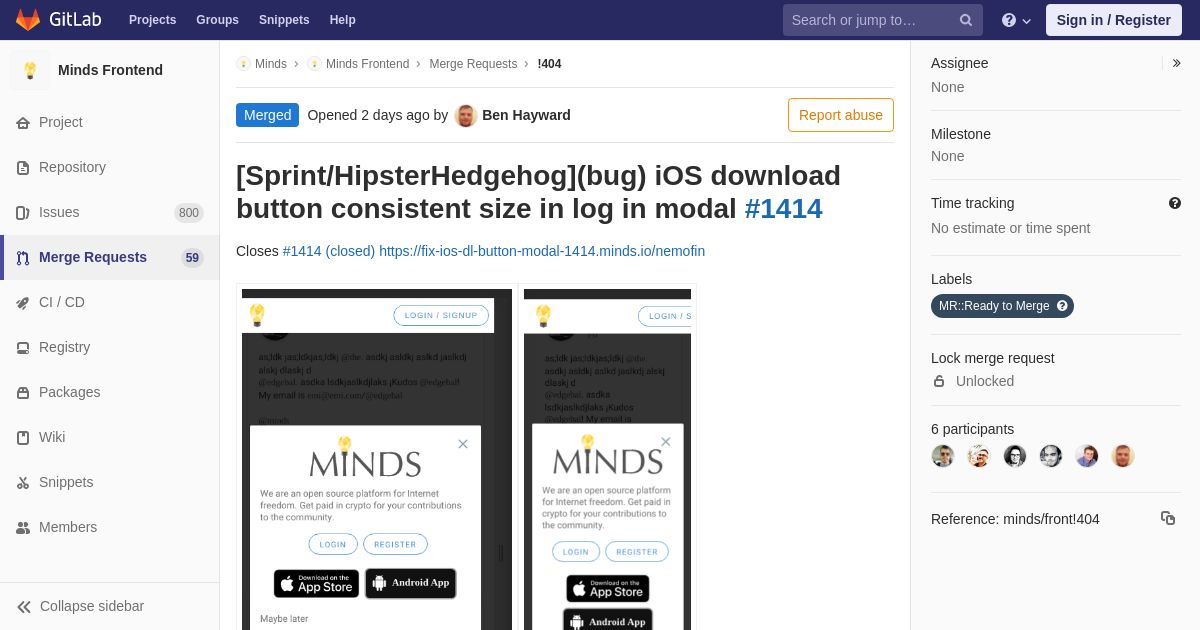Click the Merged status badge
1200x630 pixels.
267,115
